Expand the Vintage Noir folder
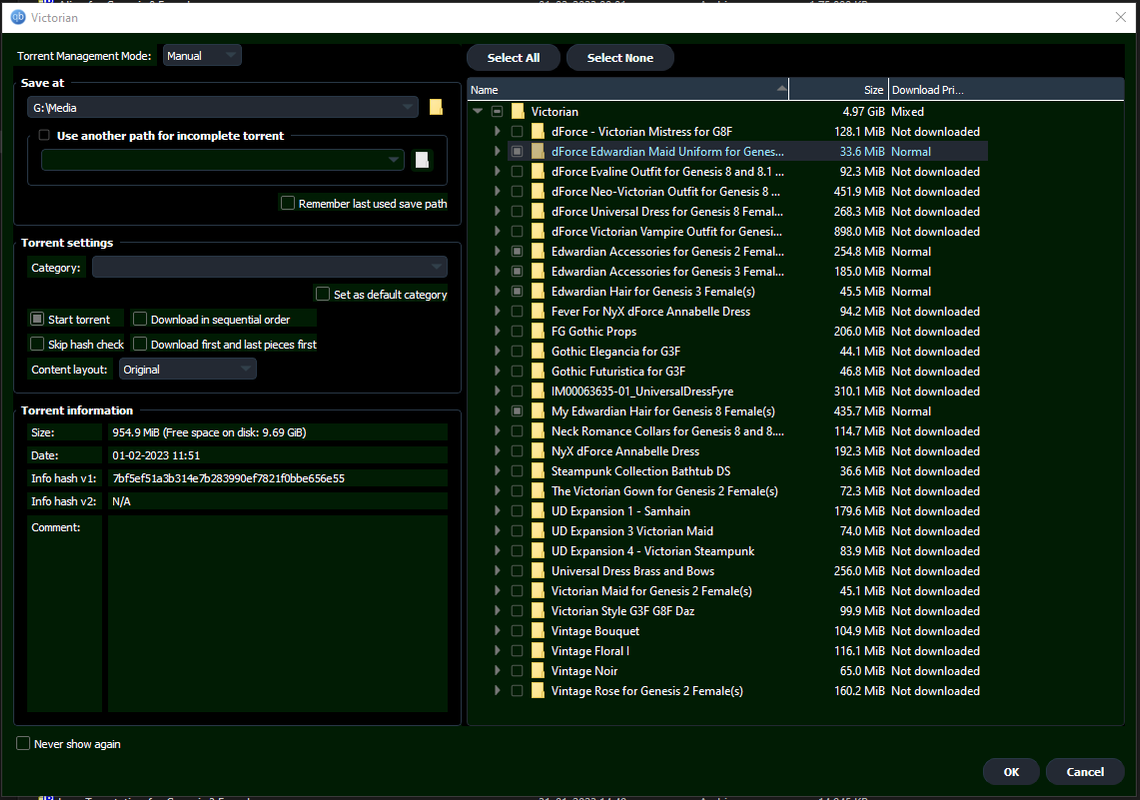Image resolution: width=1140 pixels, height=800 pixels. [x=497, y=671]
